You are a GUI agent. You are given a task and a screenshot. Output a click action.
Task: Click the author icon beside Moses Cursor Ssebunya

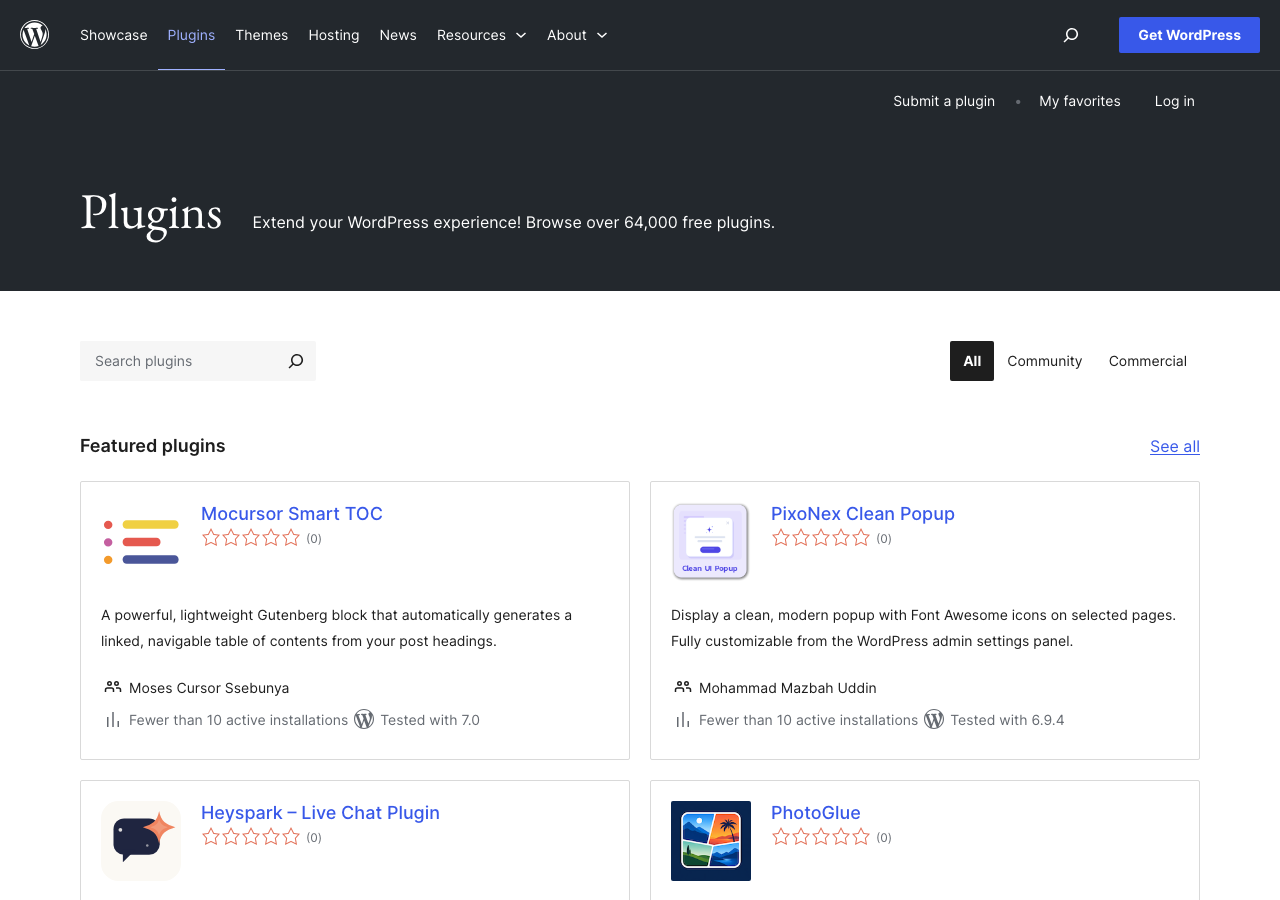[113, 687]
